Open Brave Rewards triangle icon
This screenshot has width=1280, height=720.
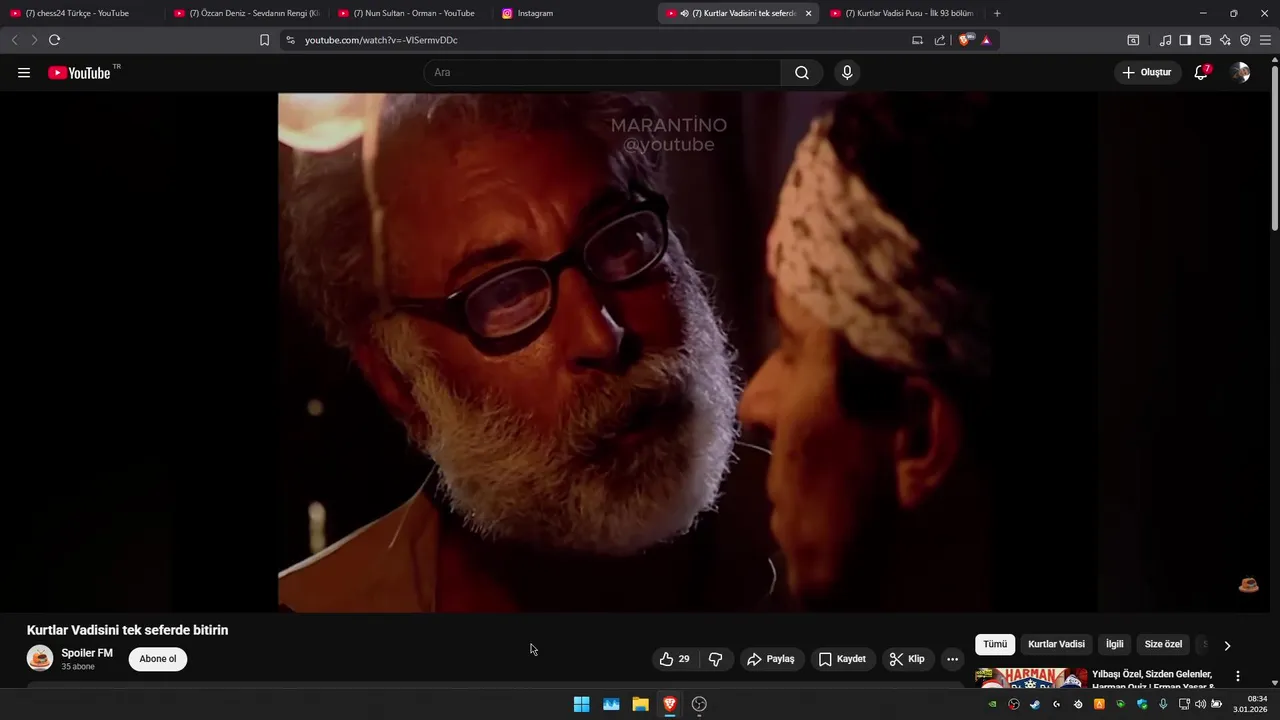986,40
